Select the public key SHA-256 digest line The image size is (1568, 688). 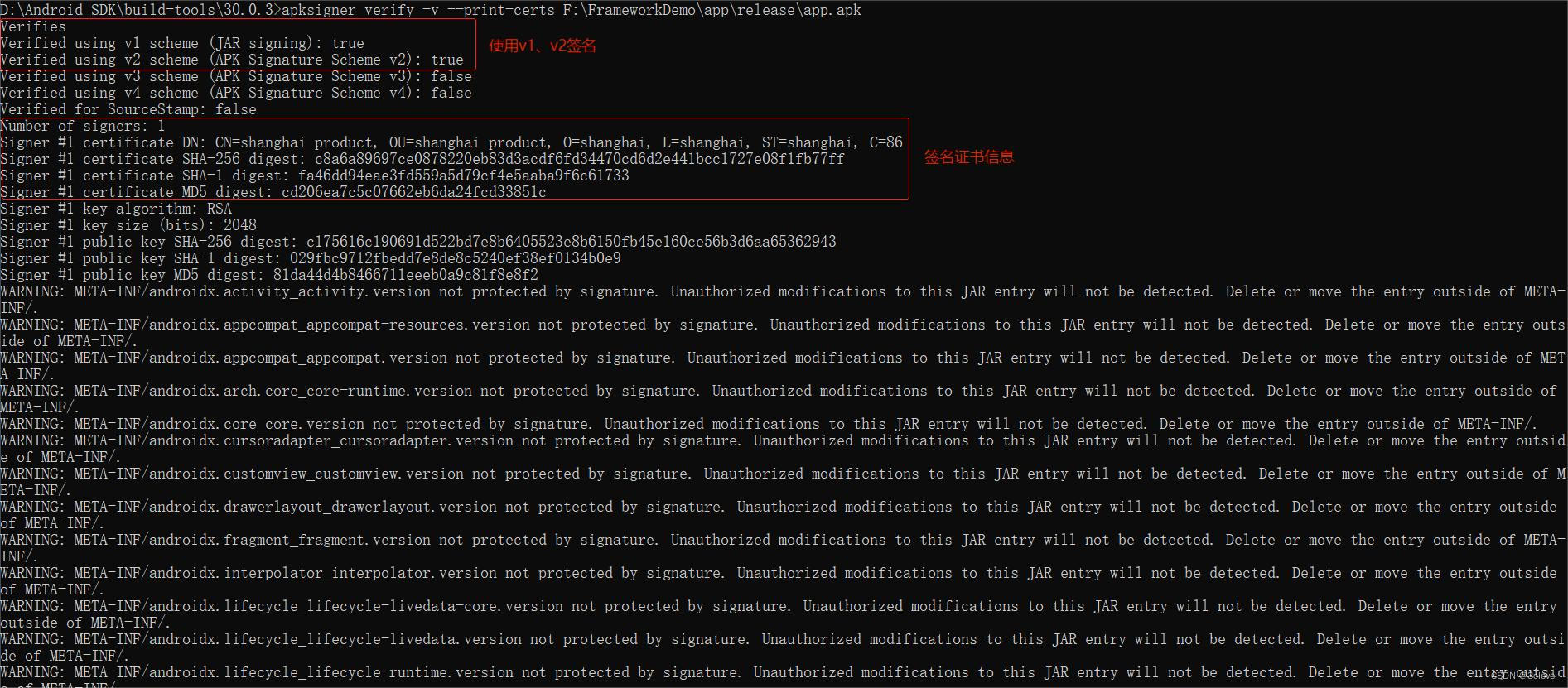pyautogui.click(x=418, y=242)
